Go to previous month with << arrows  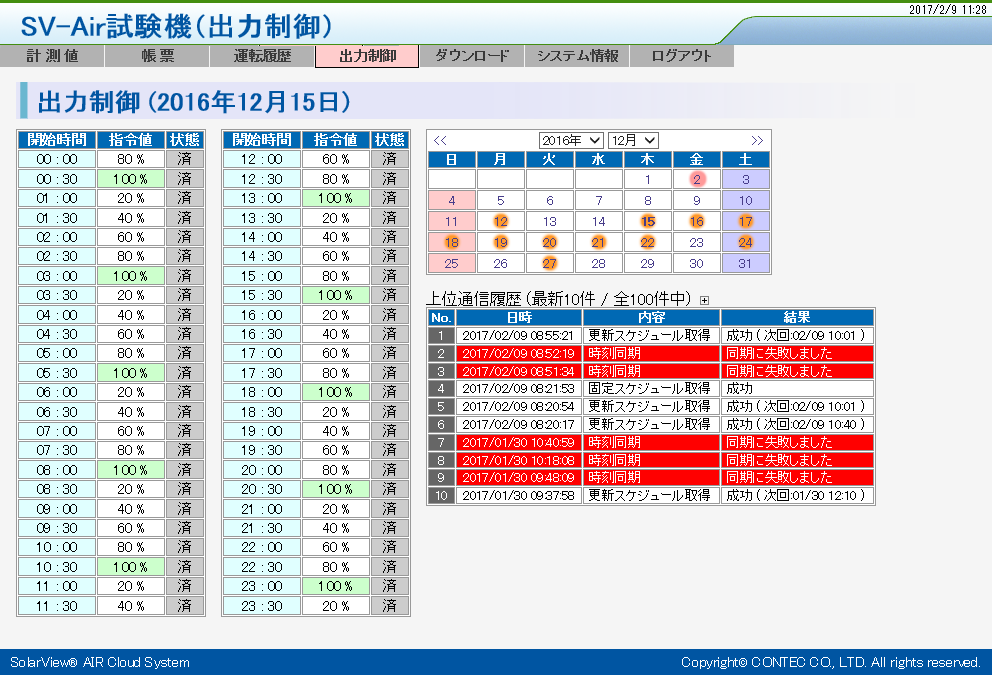440,140
